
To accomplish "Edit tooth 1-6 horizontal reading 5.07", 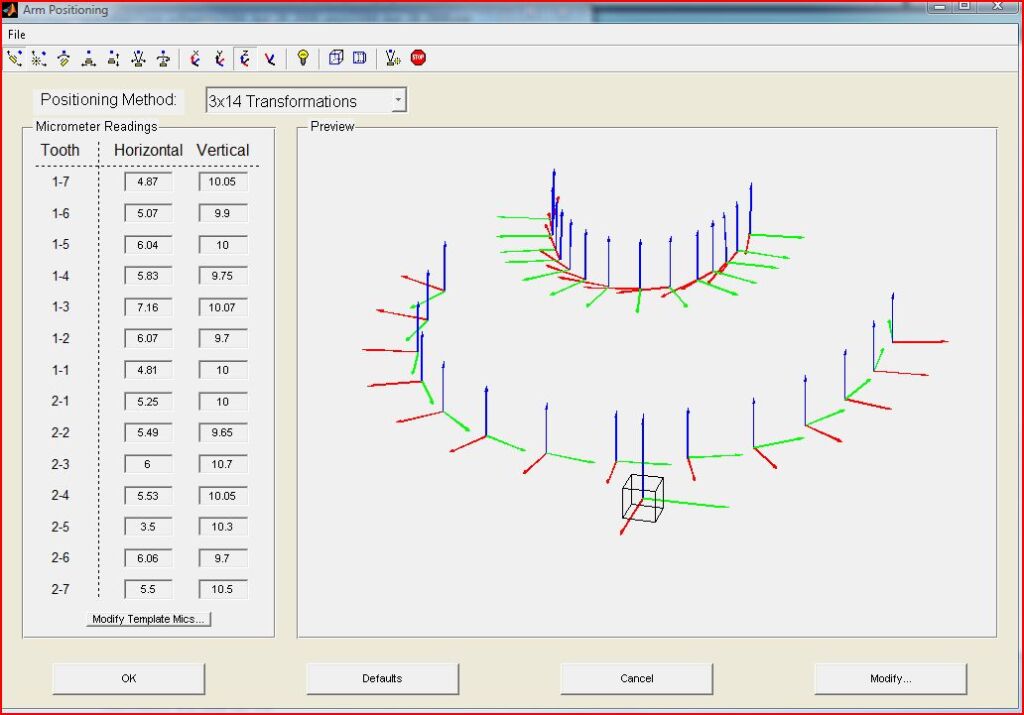I will pos(148,213).
